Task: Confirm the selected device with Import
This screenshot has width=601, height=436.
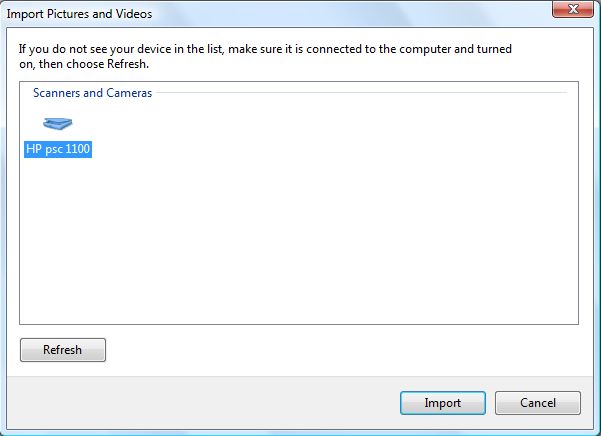Action: [443, 403]
